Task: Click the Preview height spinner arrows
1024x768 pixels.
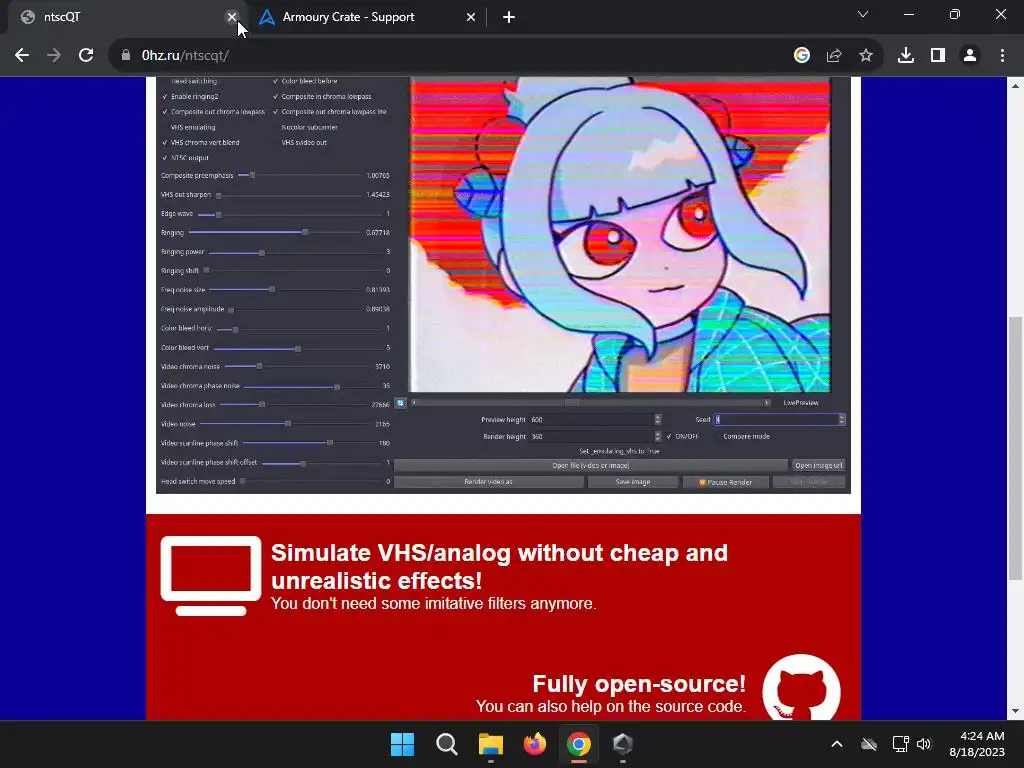Action: 658,419
